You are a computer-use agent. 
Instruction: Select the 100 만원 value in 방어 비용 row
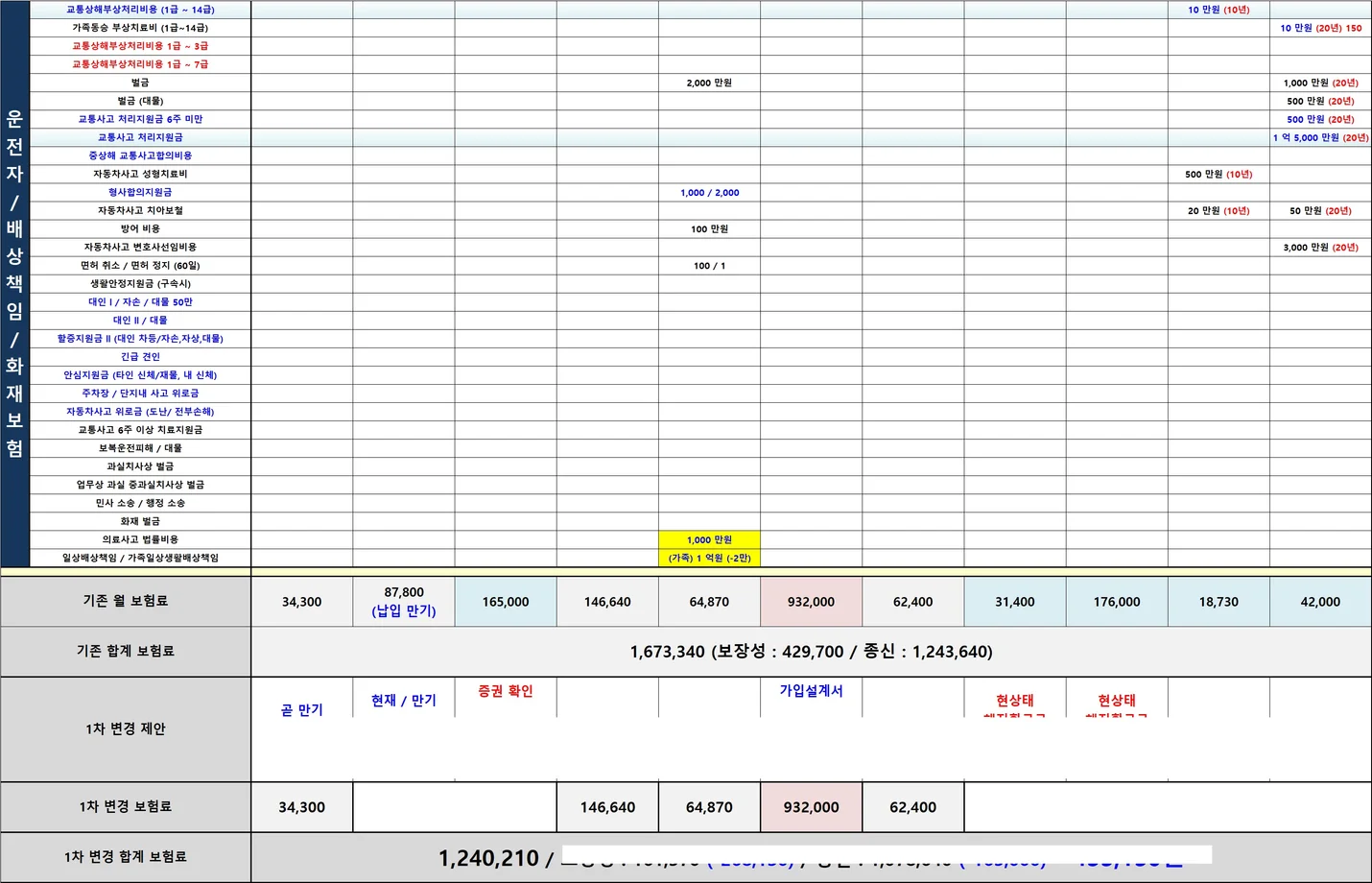pyautogui.click(x=709, y=228)
